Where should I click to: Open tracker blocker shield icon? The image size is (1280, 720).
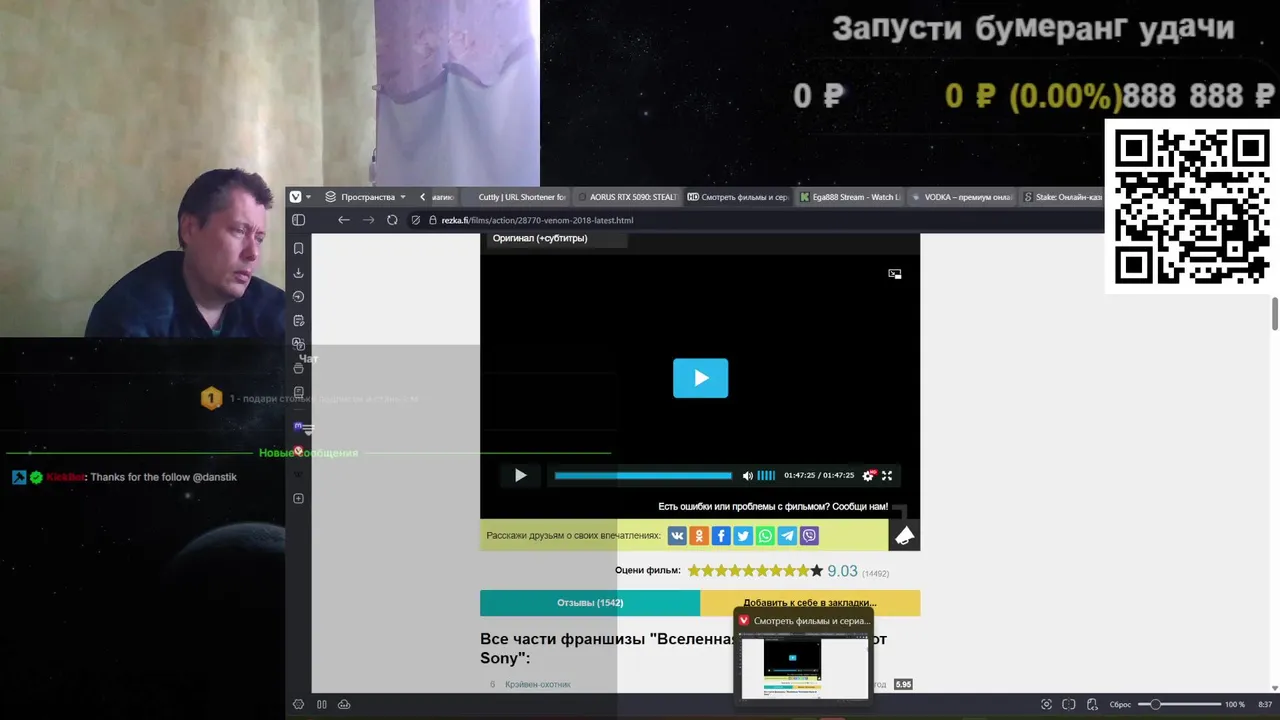[x=416, y=220]
